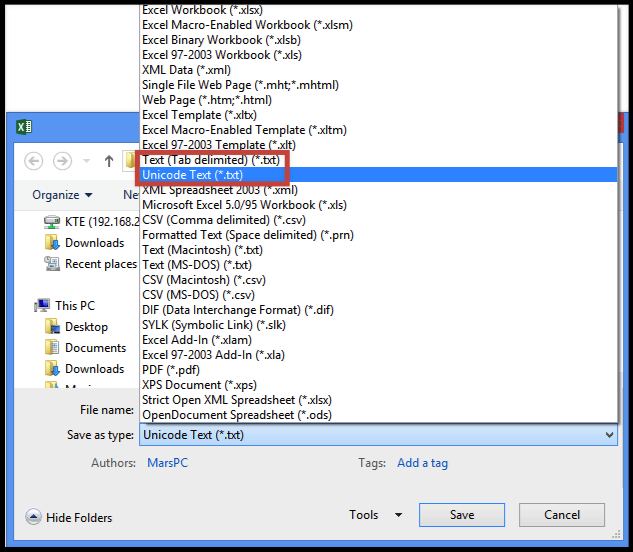633x552 pixels.
Task: Choose Excel Macro-Enabled Template (*.xltm)
Action: point(379,130)
